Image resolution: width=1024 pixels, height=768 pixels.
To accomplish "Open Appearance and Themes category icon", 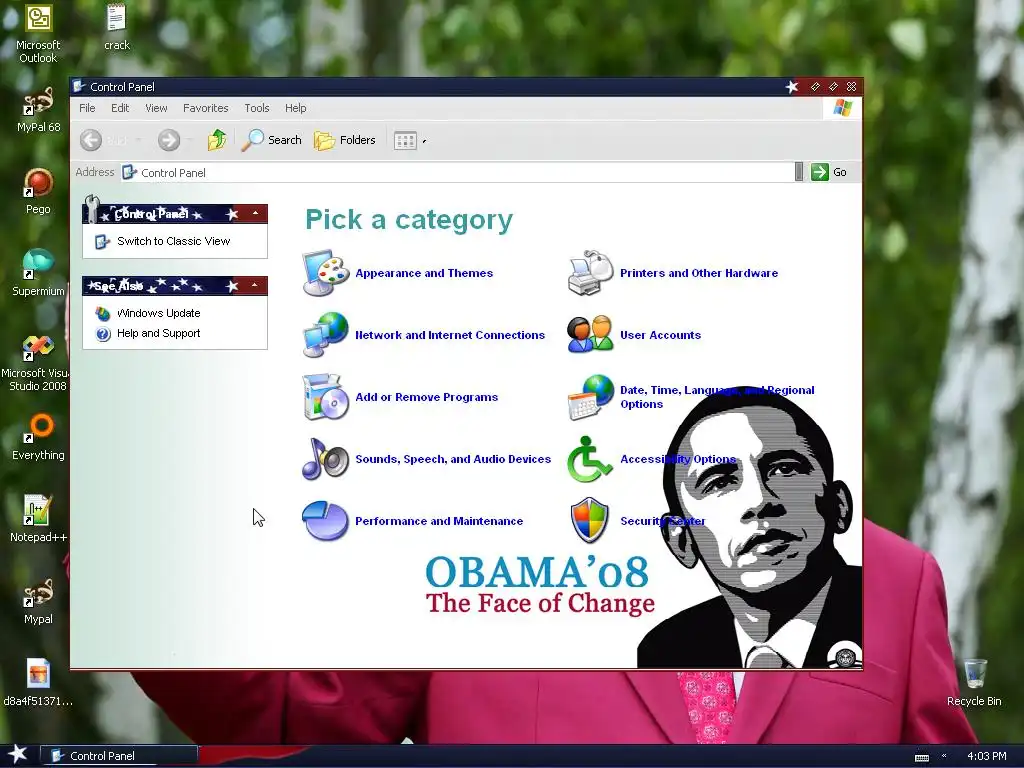I will pos(325,273).
